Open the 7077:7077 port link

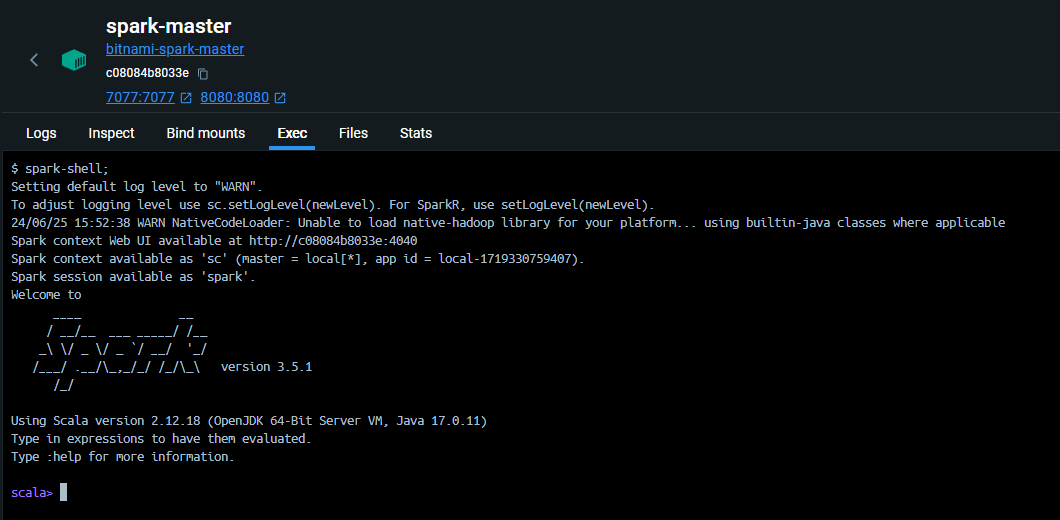pos(141,98)
